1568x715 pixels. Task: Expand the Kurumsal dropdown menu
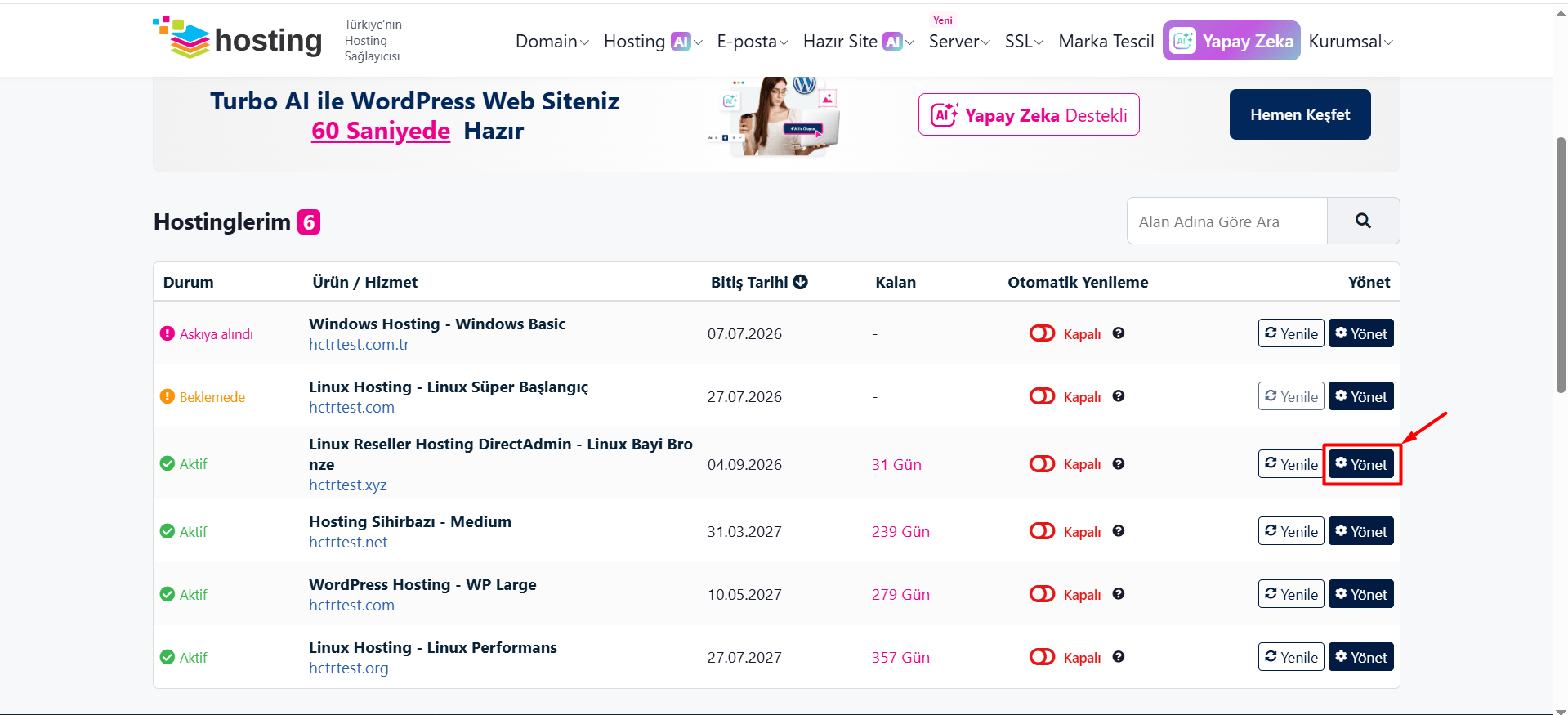click(x=1351, y=42)
